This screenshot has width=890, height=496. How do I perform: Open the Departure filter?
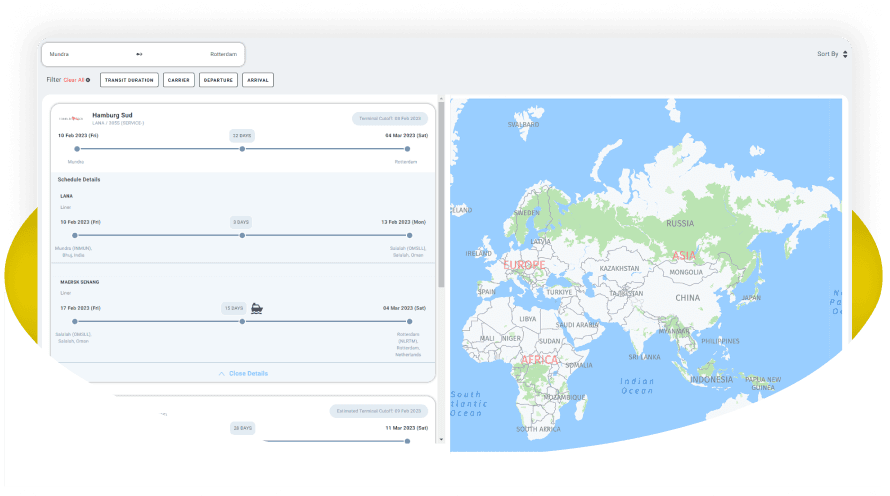click(x=218, y=80)
